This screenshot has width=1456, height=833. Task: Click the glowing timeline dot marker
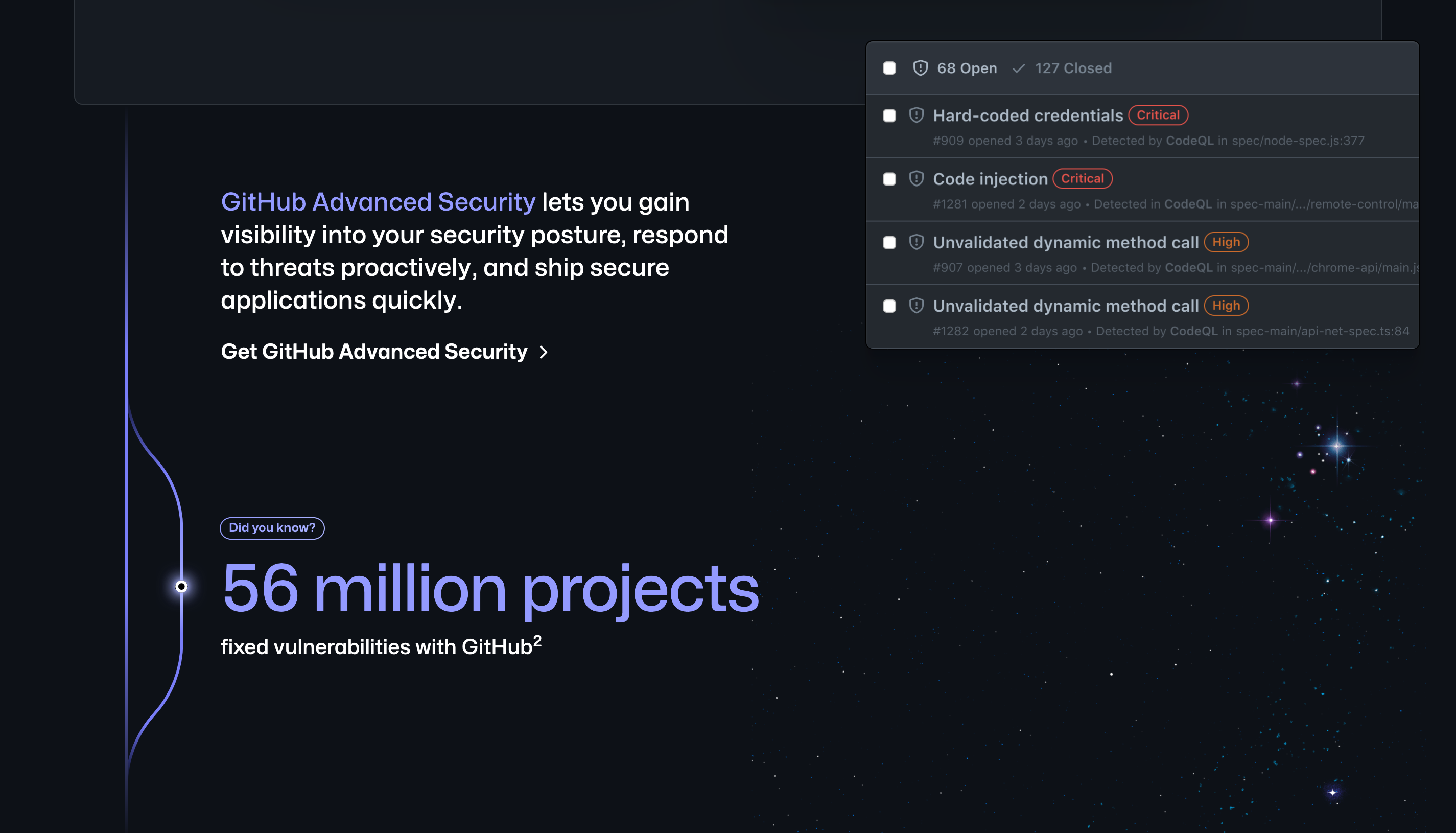point(181,586)
